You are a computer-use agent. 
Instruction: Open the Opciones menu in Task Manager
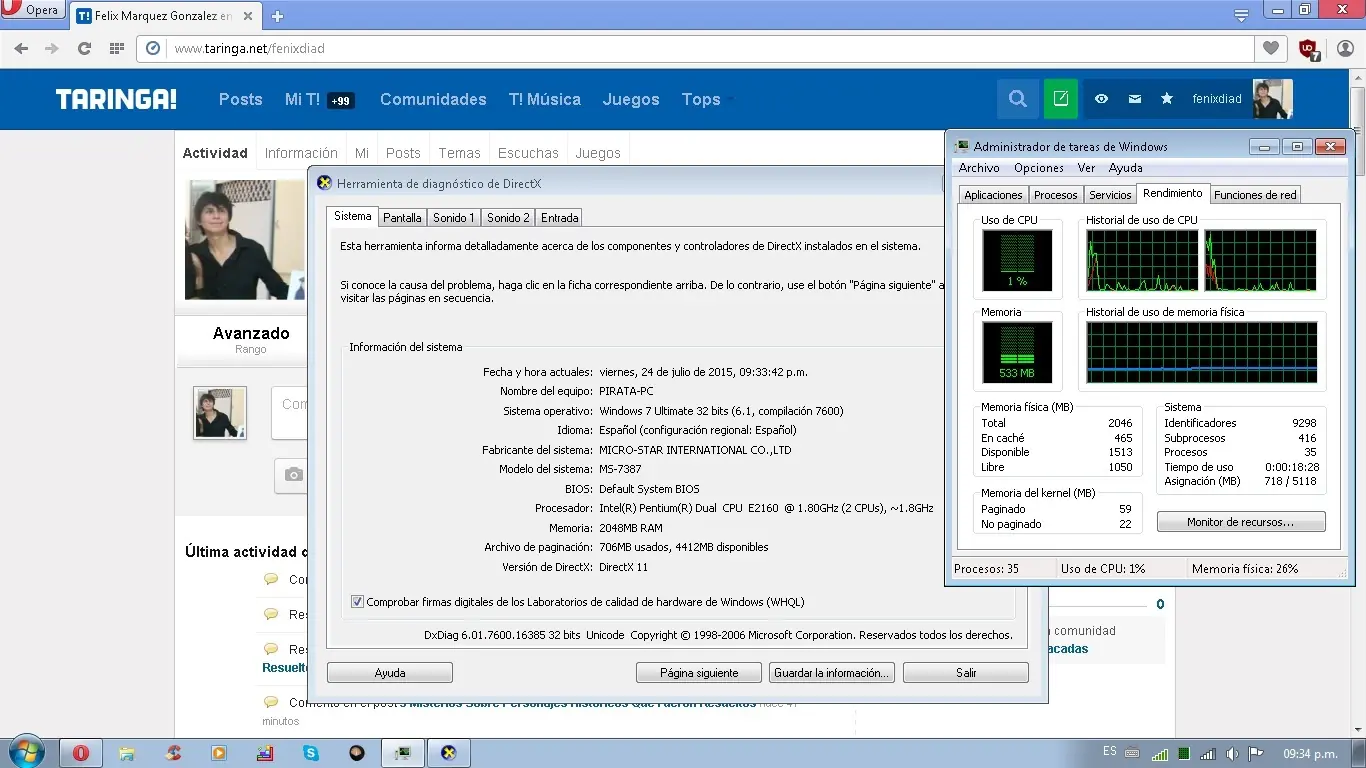[1038, 168]
